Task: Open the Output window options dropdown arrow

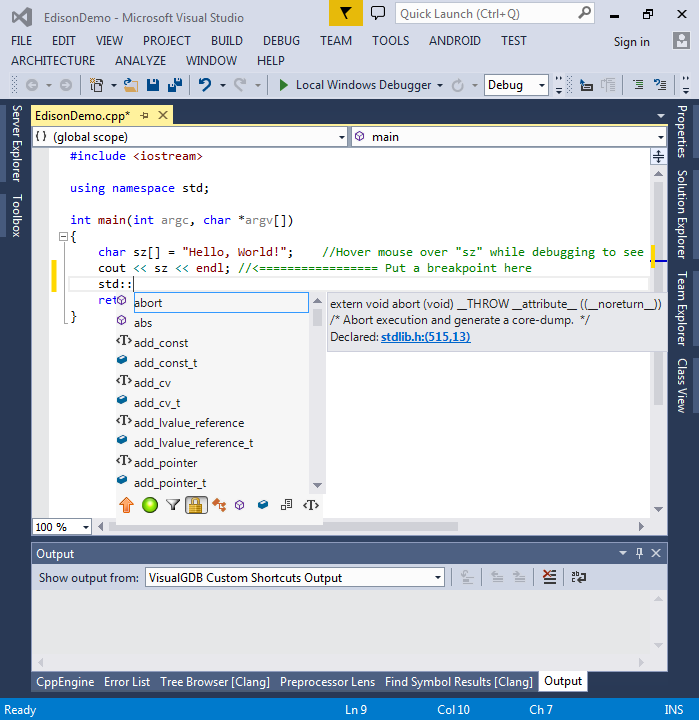Action: point(623,553)
